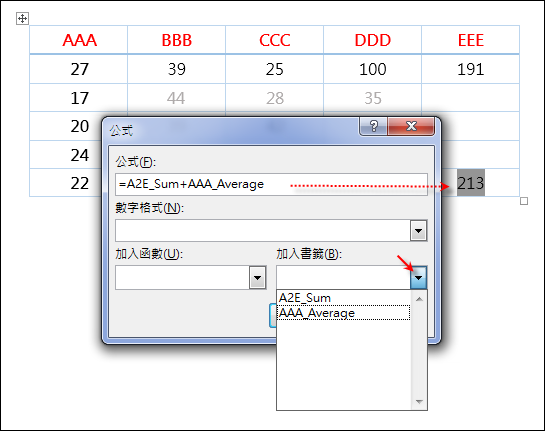
Task: Choose AAA_Average from the bookmark list
Action: point(343,313)
